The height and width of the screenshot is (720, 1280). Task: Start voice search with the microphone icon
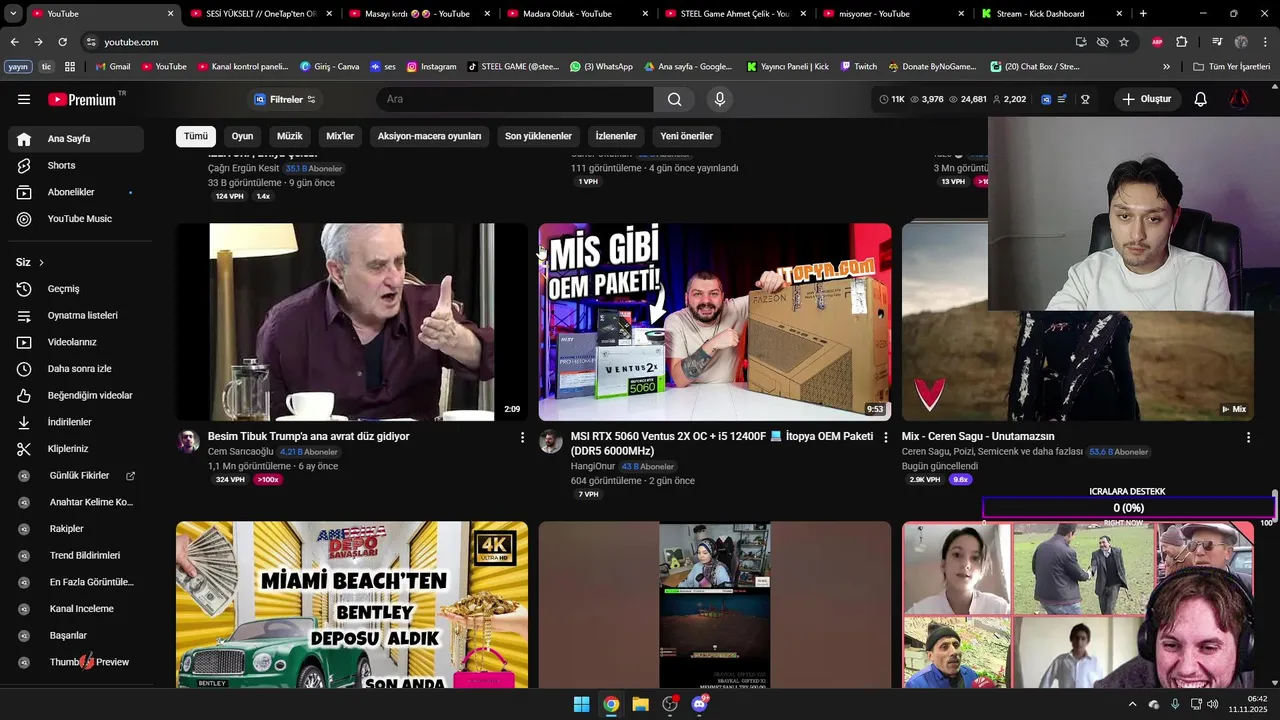[x=719, y=99]
